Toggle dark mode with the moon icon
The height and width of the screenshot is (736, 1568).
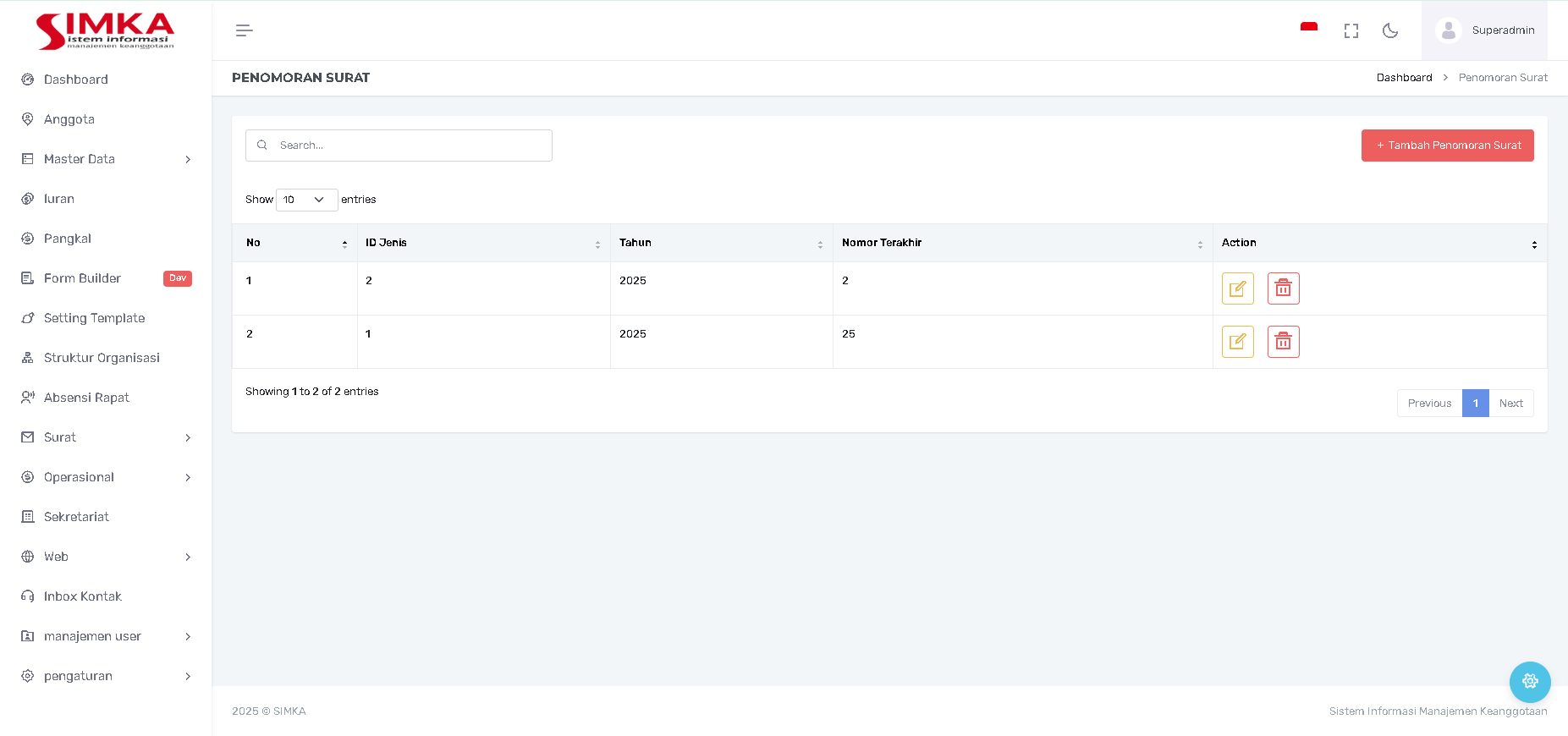[1389, 30]
